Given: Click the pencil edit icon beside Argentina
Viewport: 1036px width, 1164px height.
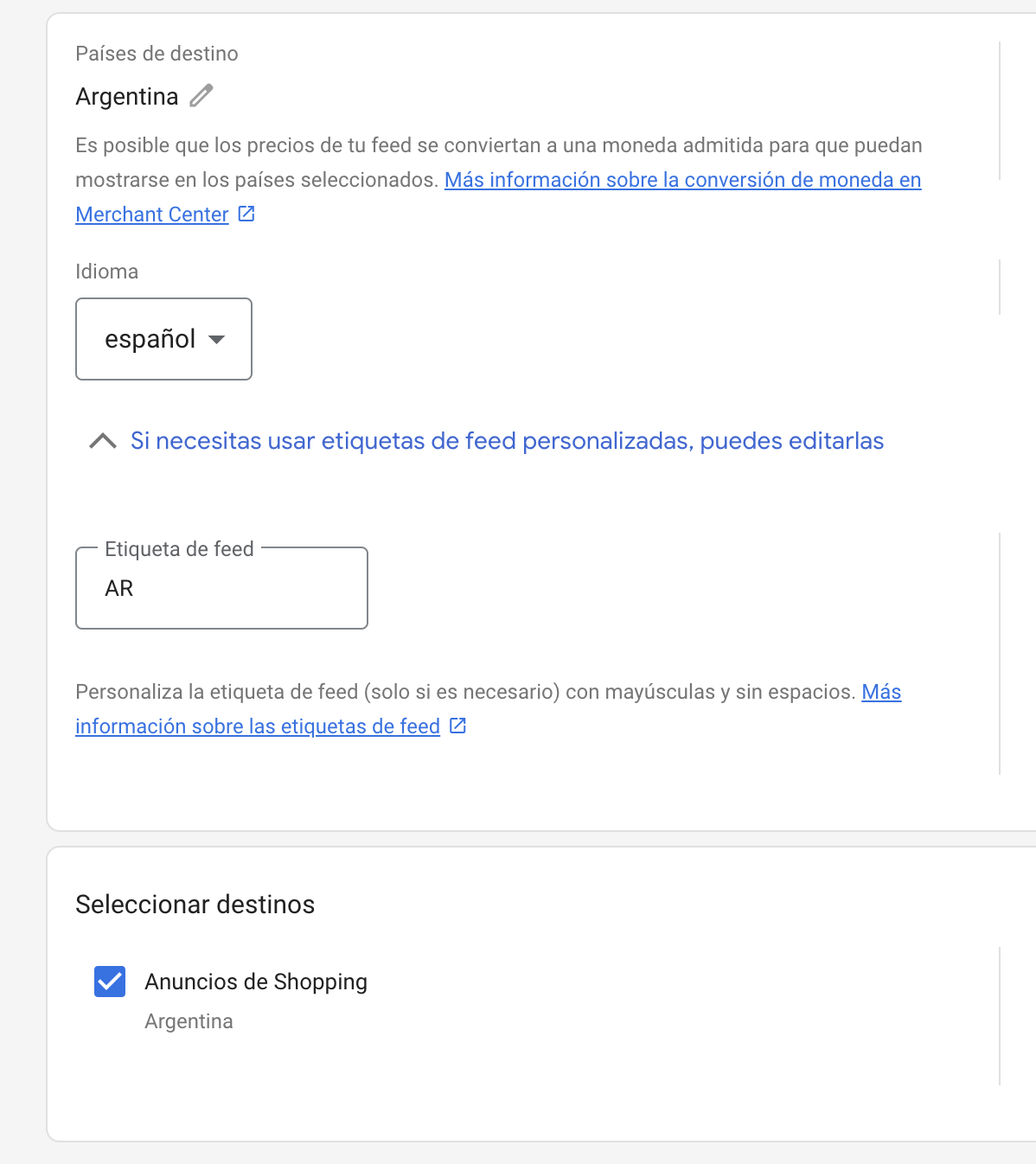Looking at the screenshot, I should click(x=201, y=95).
